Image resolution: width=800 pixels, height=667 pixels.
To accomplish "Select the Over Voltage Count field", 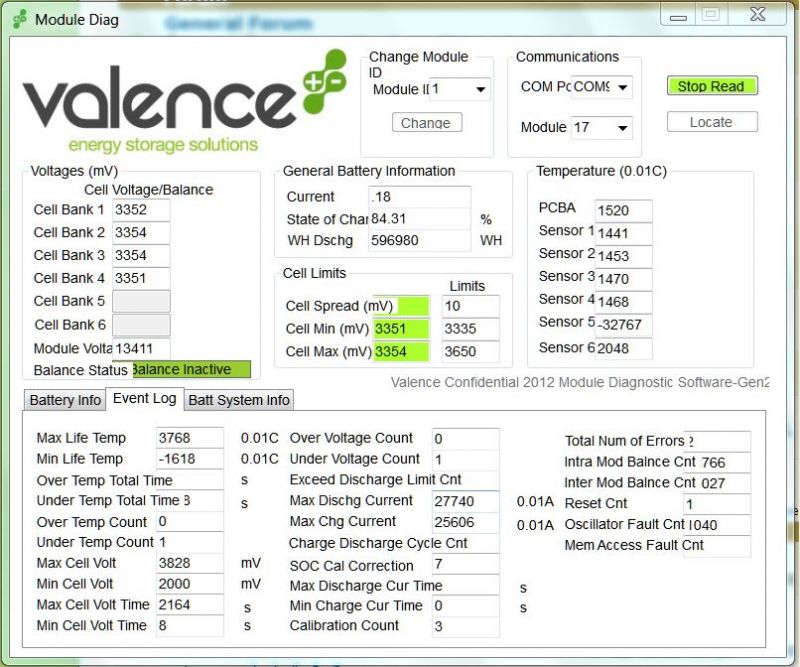I will 465,438.
